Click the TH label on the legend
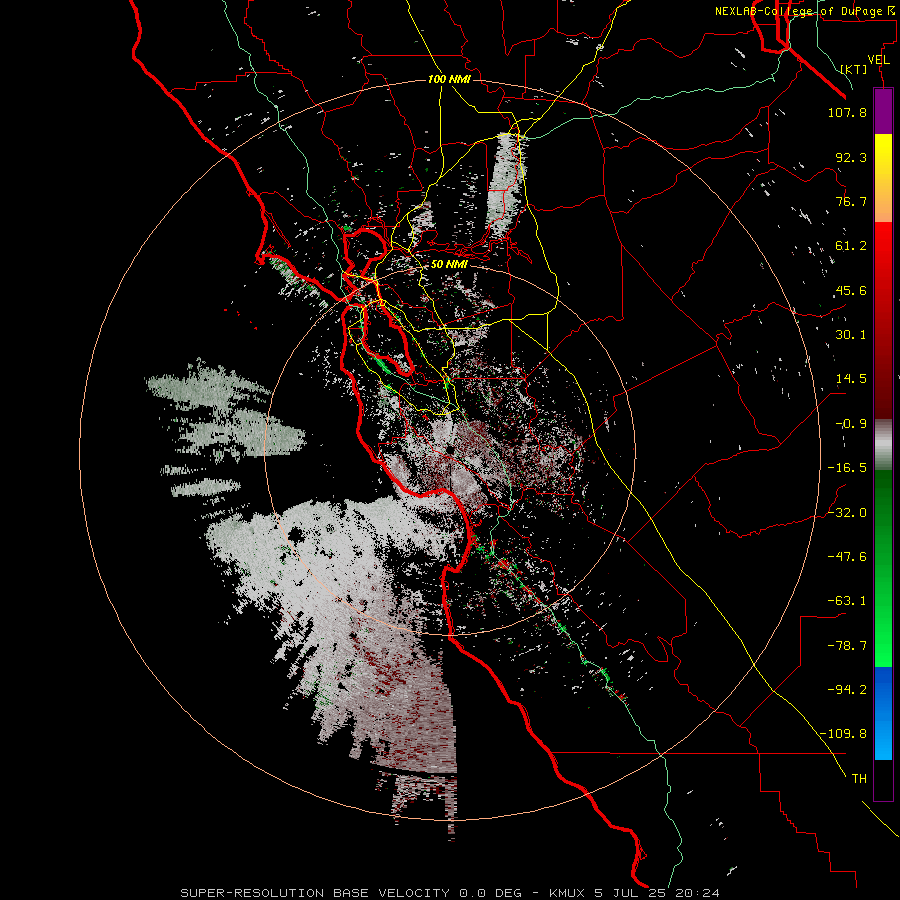 tap(859, 779)
